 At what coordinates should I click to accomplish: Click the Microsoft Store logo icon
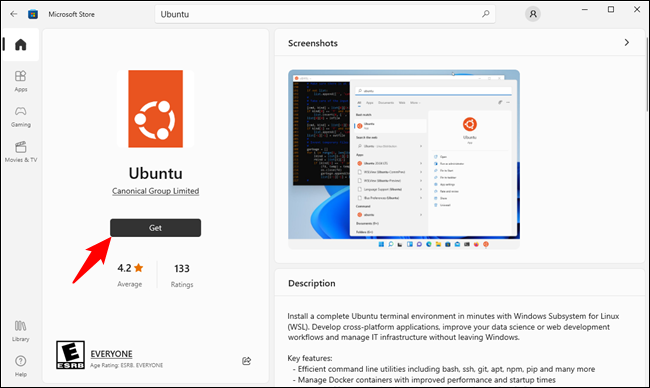[x=33, y=14]
